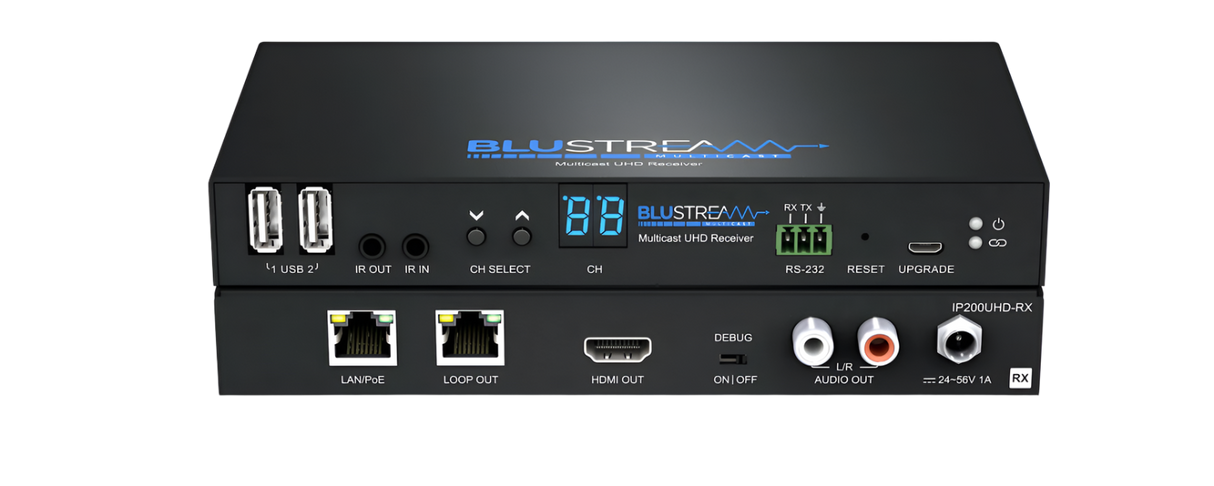1214x486 pixels.
Task: Click the Blustream logo on the front panel
Action: coord(702,214)
